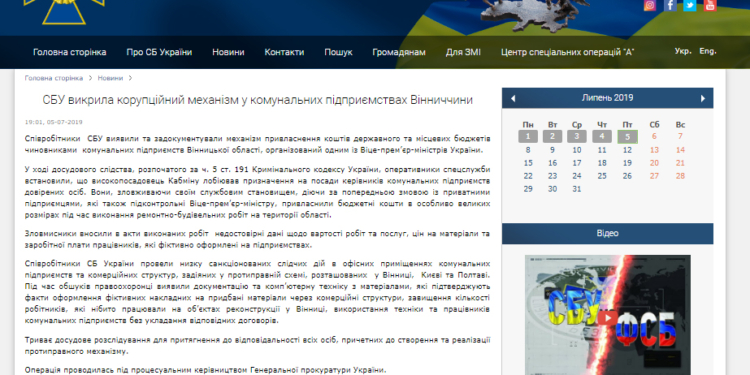This screenshot has height=375, width=750.
Task: Click calendar date 21
Action: click(x=680, y=163)
